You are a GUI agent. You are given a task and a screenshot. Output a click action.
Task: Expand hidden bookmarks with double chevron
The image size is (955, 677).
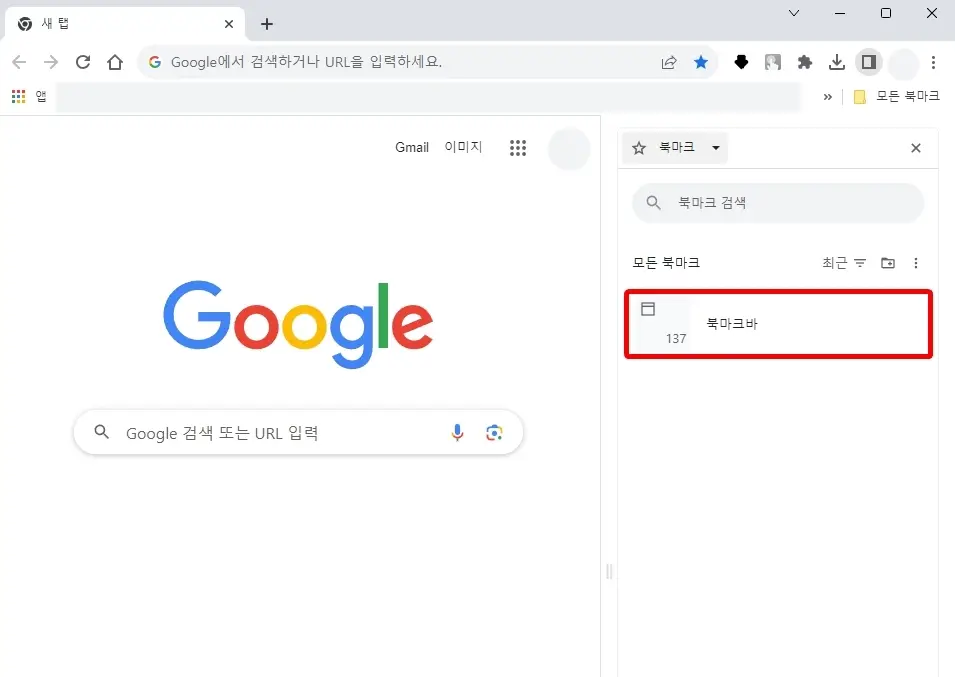(x=828, y=97)
